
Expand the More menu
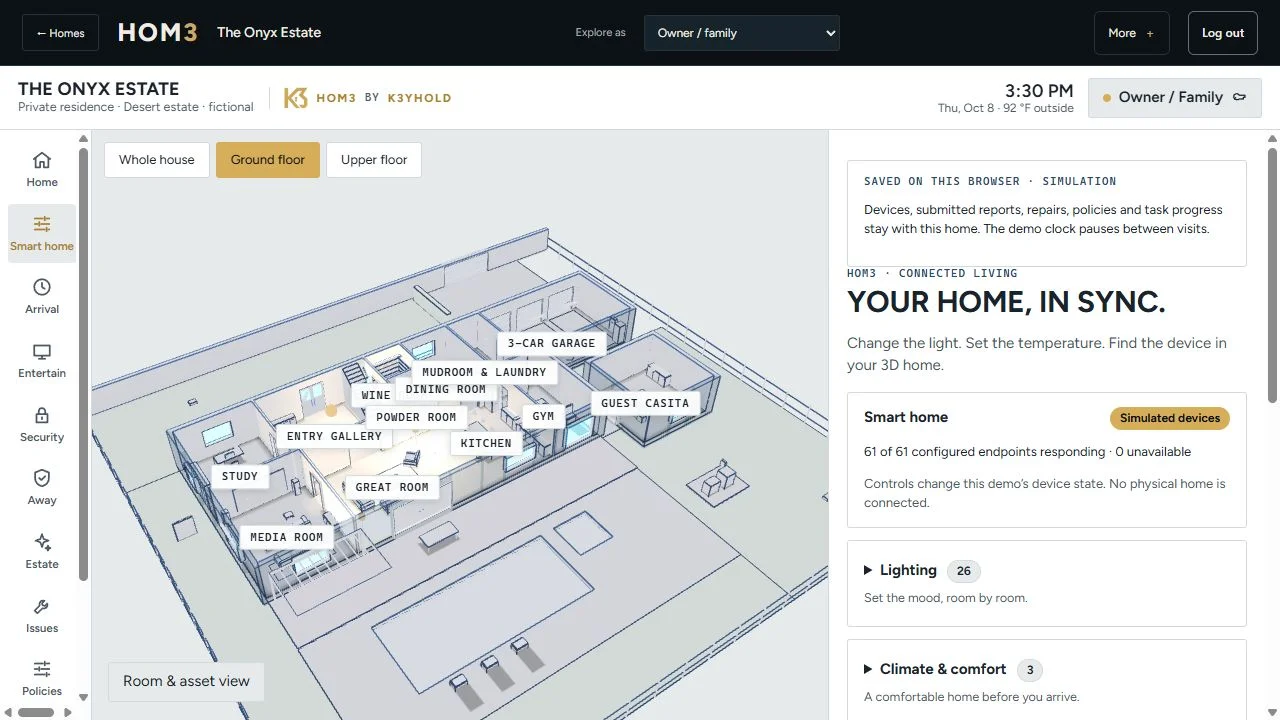(x=1131, y=33)
